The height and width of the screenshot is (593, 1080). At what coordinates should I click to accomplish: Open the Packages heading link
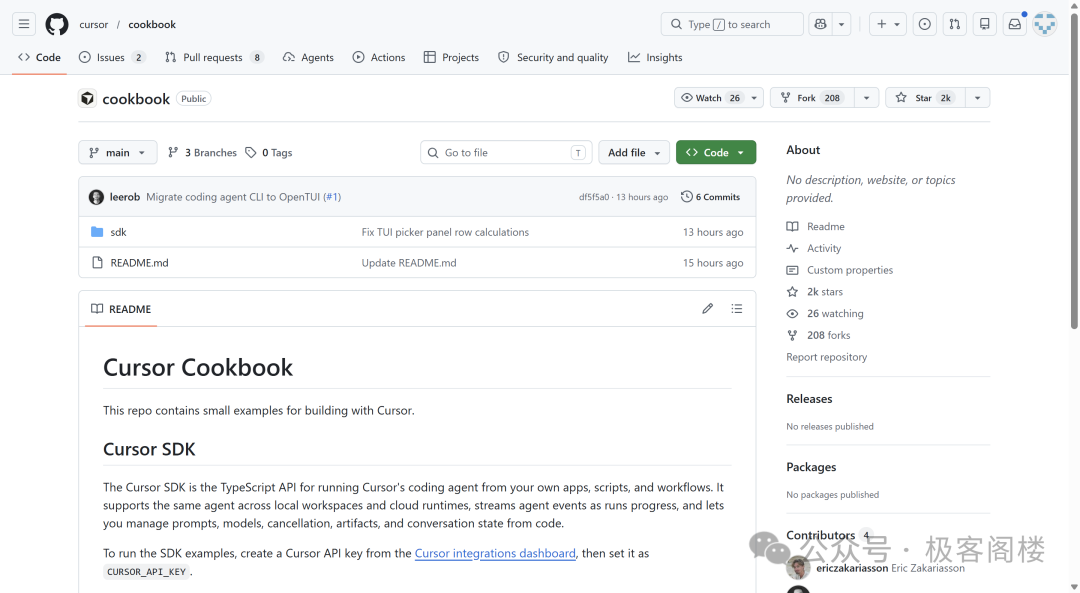[x=811, y=467]
